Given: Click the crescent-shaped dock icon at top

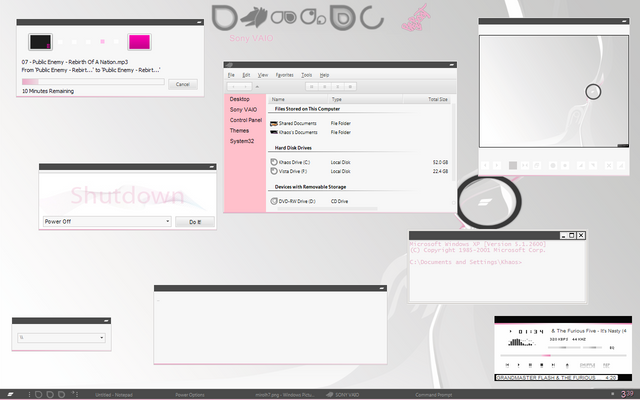Looking at the screenshot, I should [372, 18].
